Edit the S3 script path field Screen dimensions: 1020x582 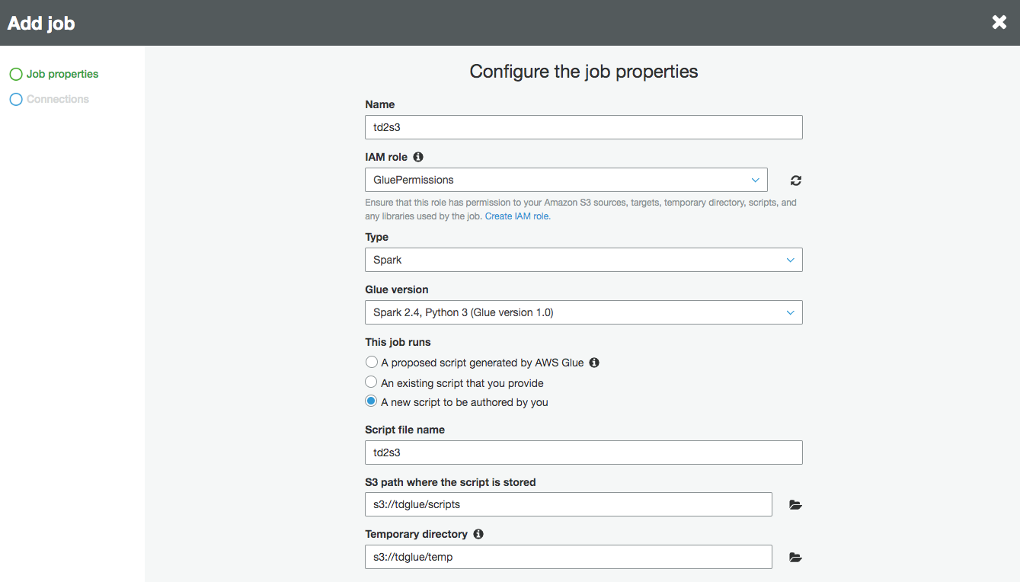[x=568, y=504]
